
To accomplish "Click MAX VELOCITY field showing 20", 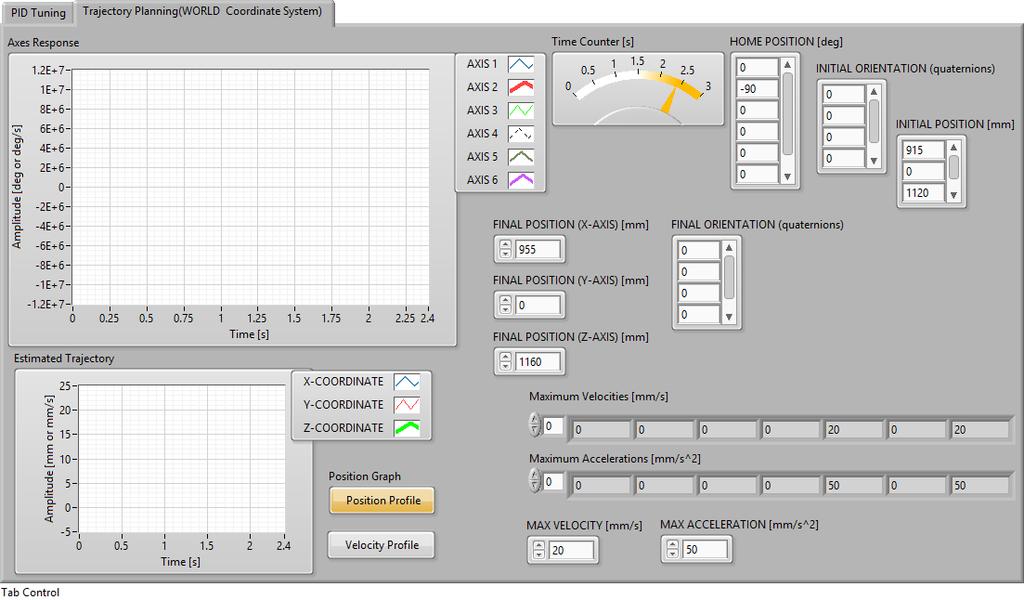I will (571, 550).
